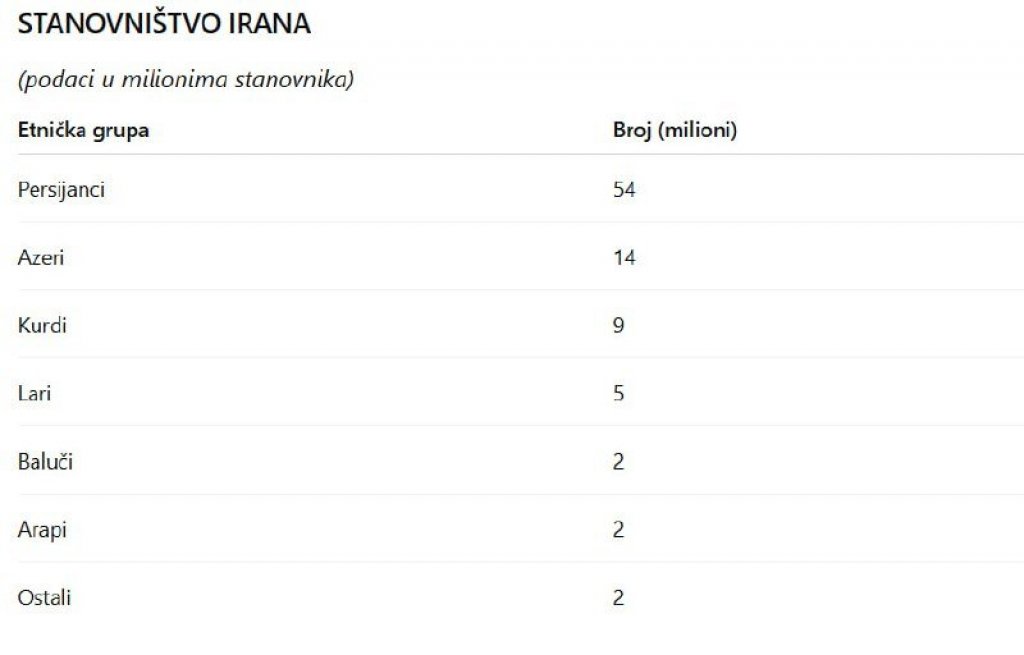Select the 'Broj (milioni)' column header
The width and height of the screenshot is (1024, 655).
(x=675, y=130)
